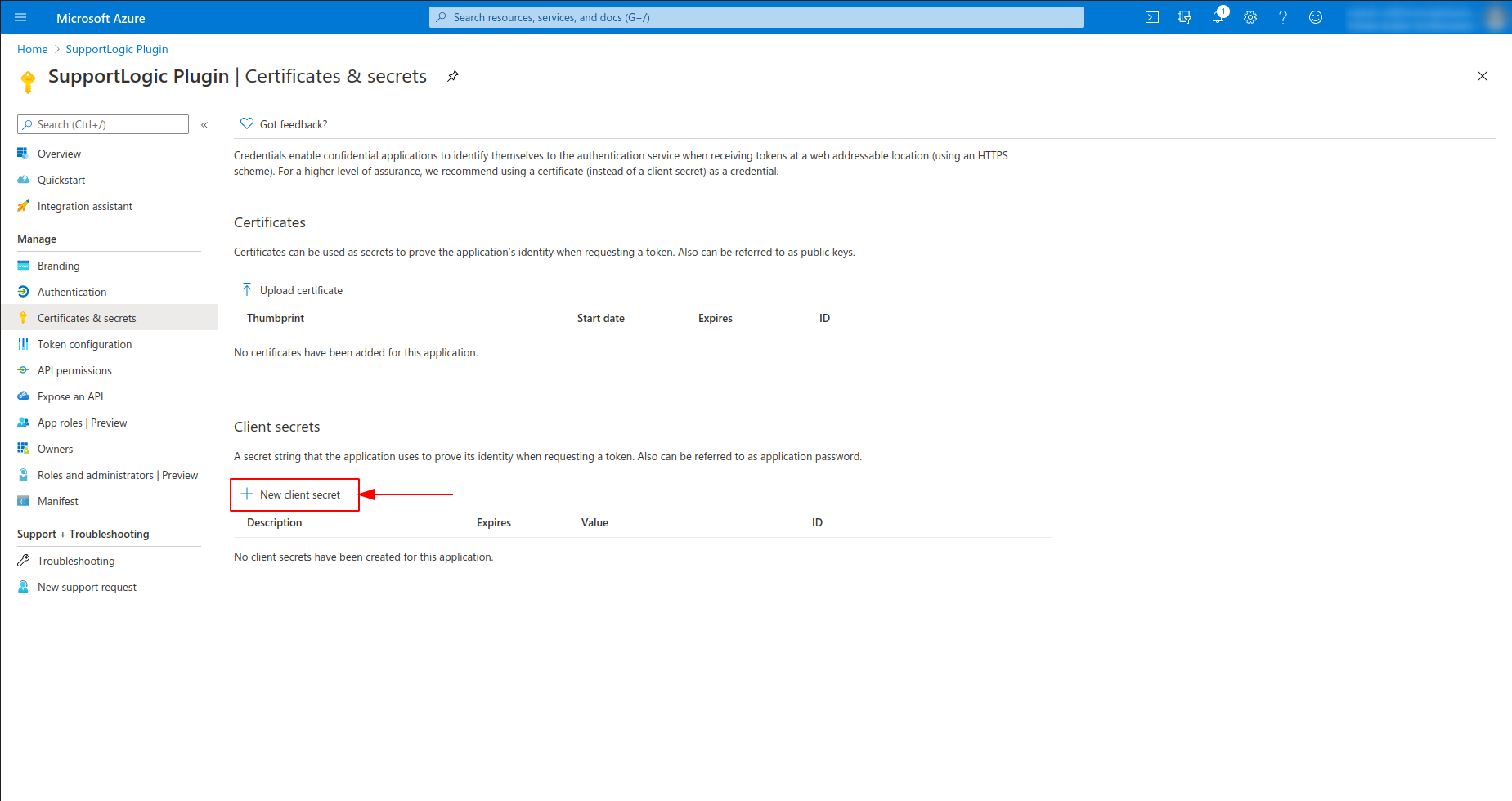Click the Overview grid icon
The image size is (1512, 801).
pyautogui.click(x=23, y=153)
